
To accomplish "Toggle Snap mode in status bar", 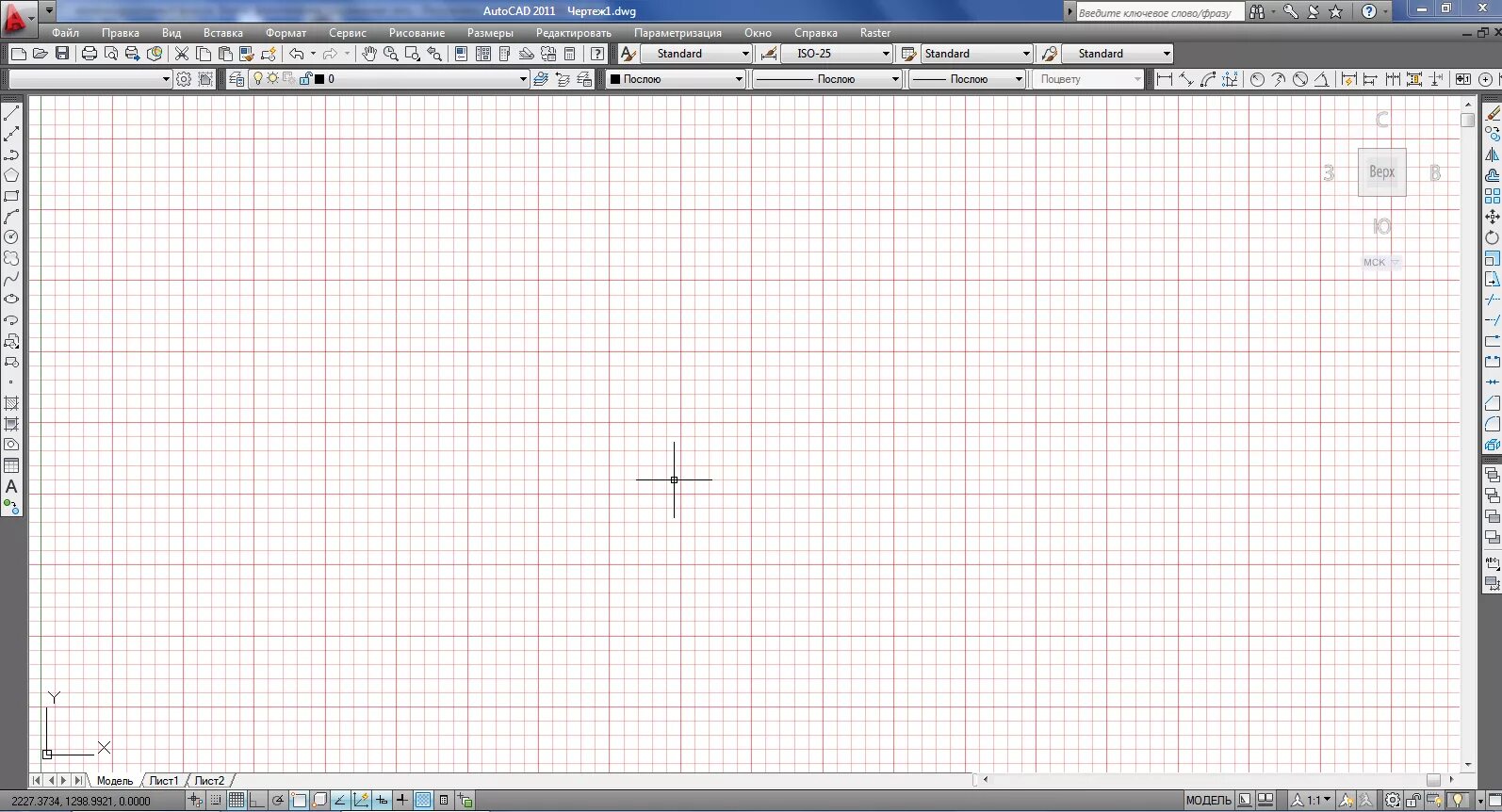I will (216, 801).
